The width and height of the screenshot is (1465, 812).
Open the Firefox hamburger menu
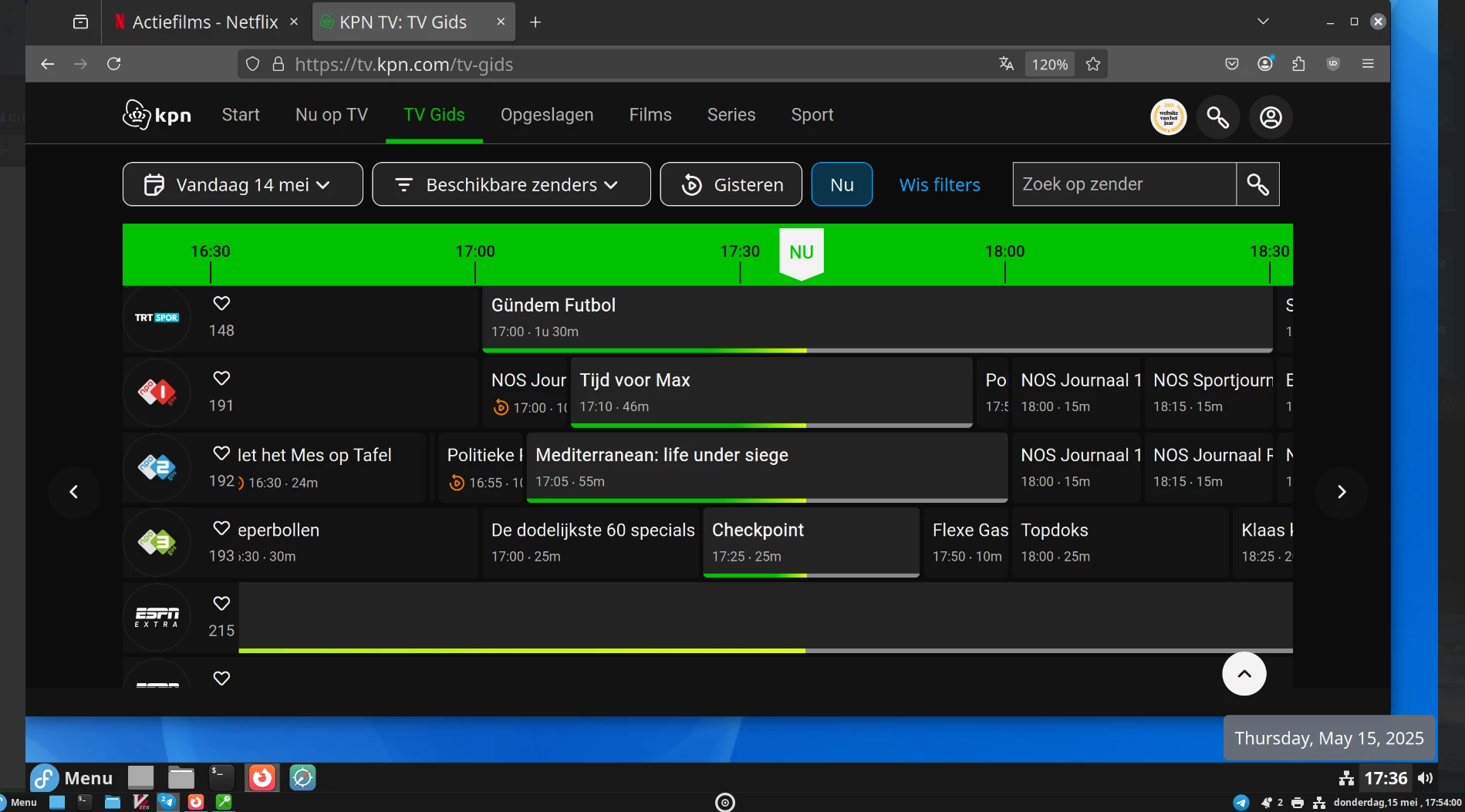coord(1368,64)
